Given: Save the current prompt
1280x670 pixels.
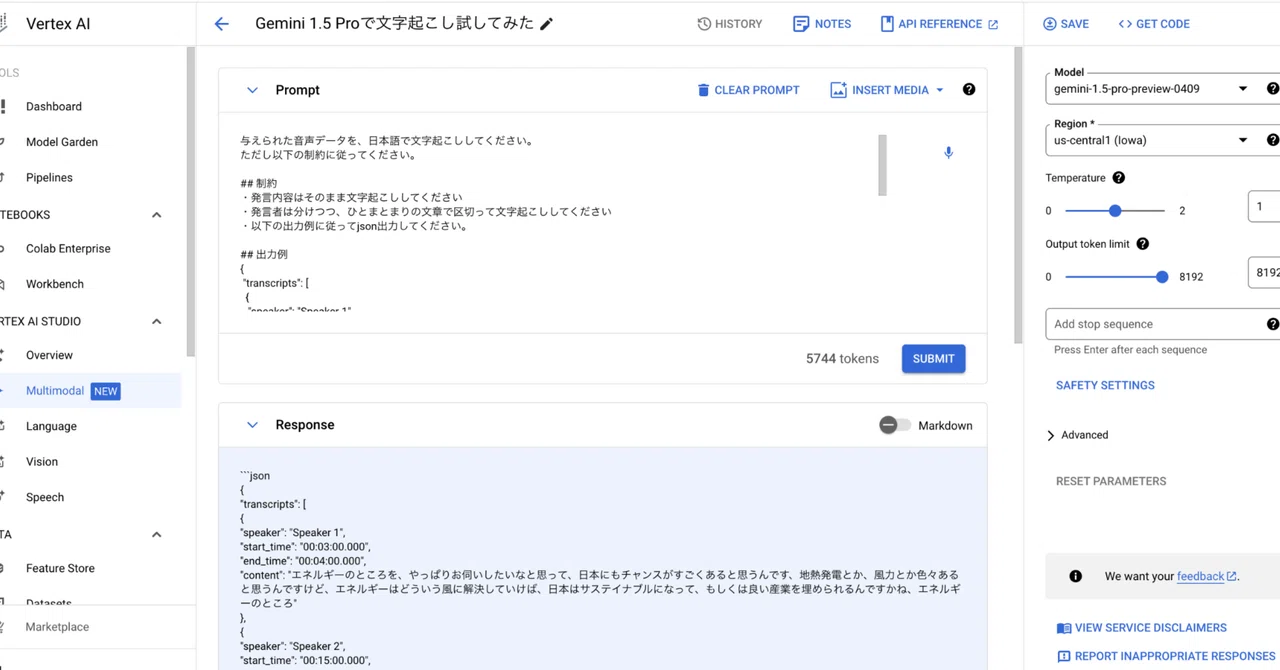Looking at the screenshot, I should [1066, 24].
